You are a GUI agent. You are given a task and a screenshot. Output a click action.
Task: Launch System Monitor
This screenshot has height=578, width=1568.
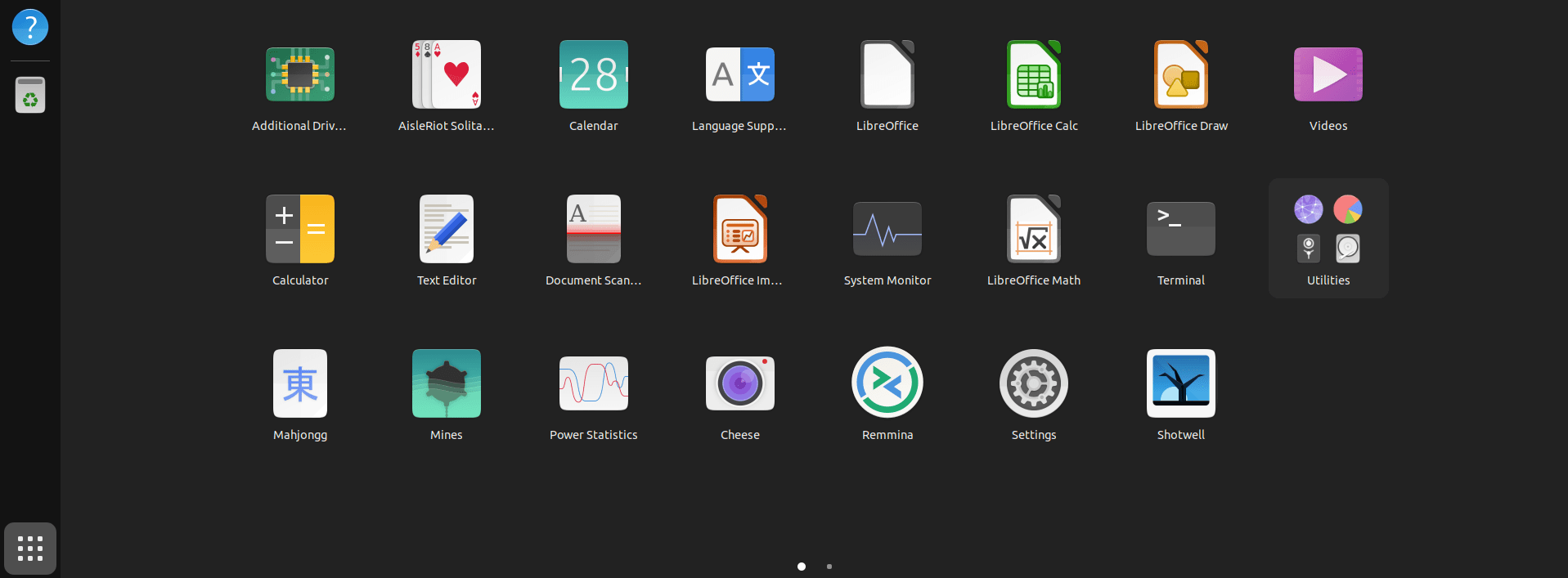(x=887, y=239)
